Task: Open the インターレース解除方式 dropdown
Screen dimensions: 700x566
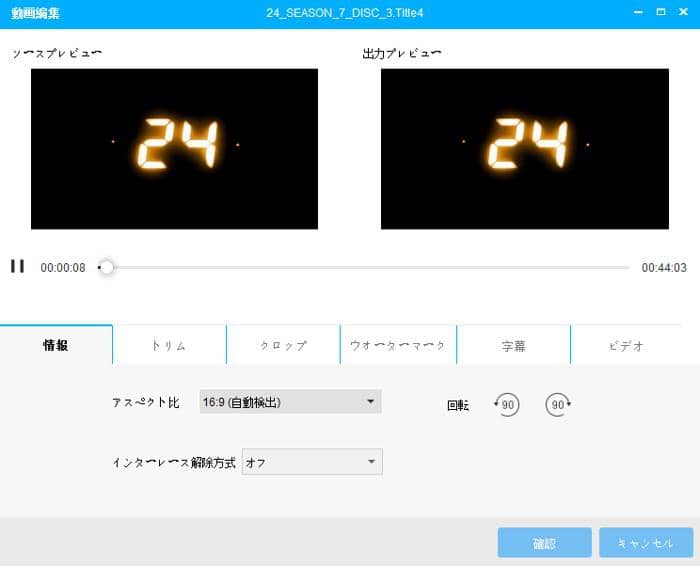Action: point(312,462)
